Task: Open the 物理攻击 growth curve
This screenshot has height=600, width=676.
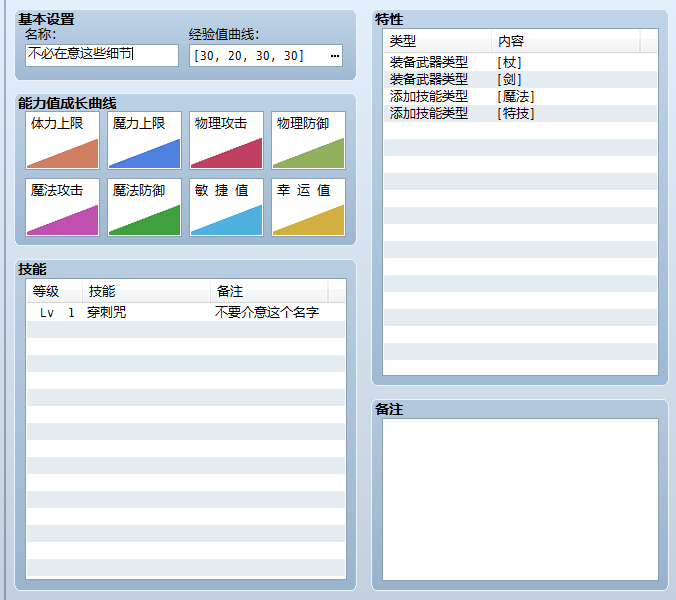Action: (x=226, y=141)
